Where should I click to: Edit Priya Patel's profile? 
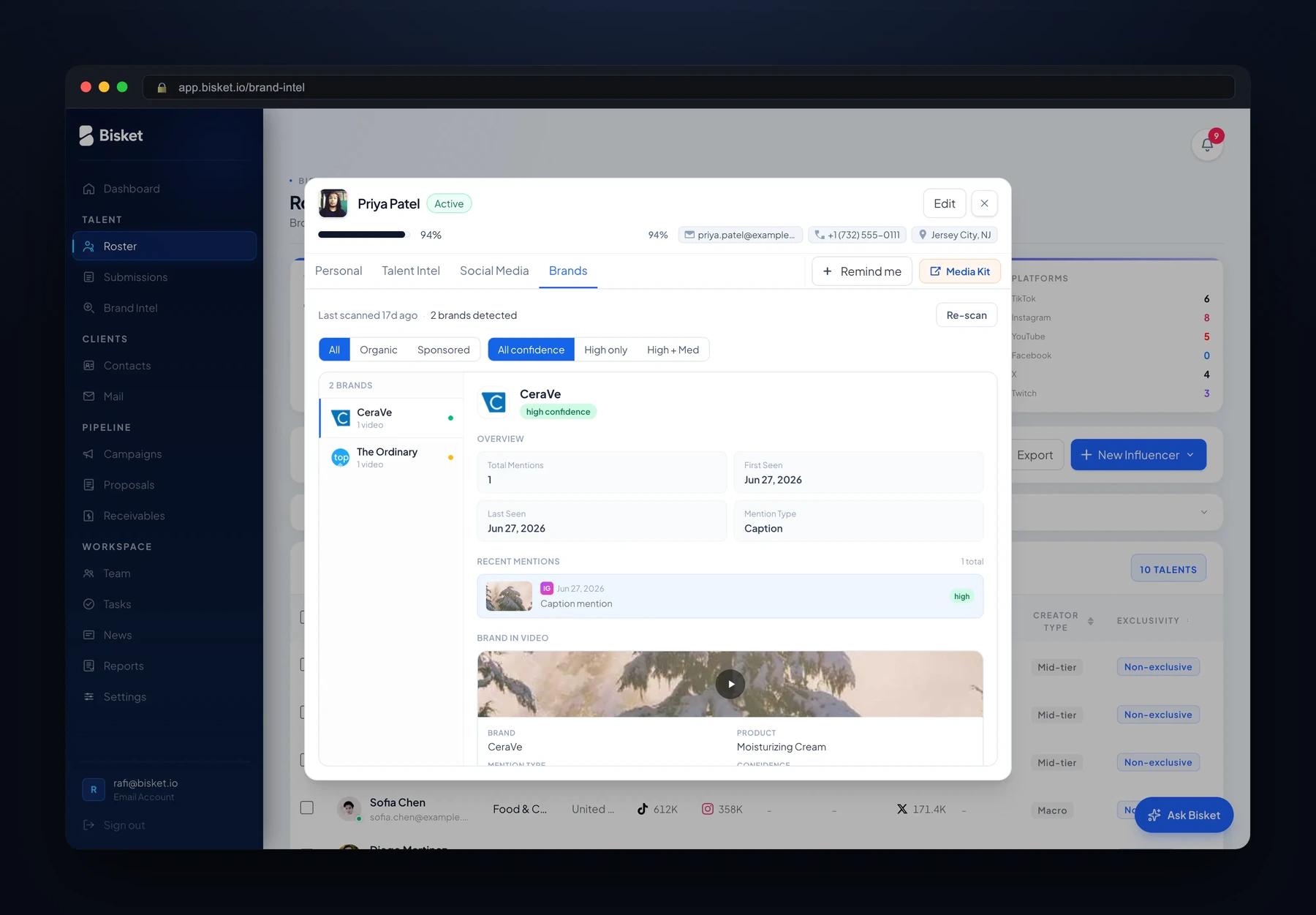click(945, 203)
